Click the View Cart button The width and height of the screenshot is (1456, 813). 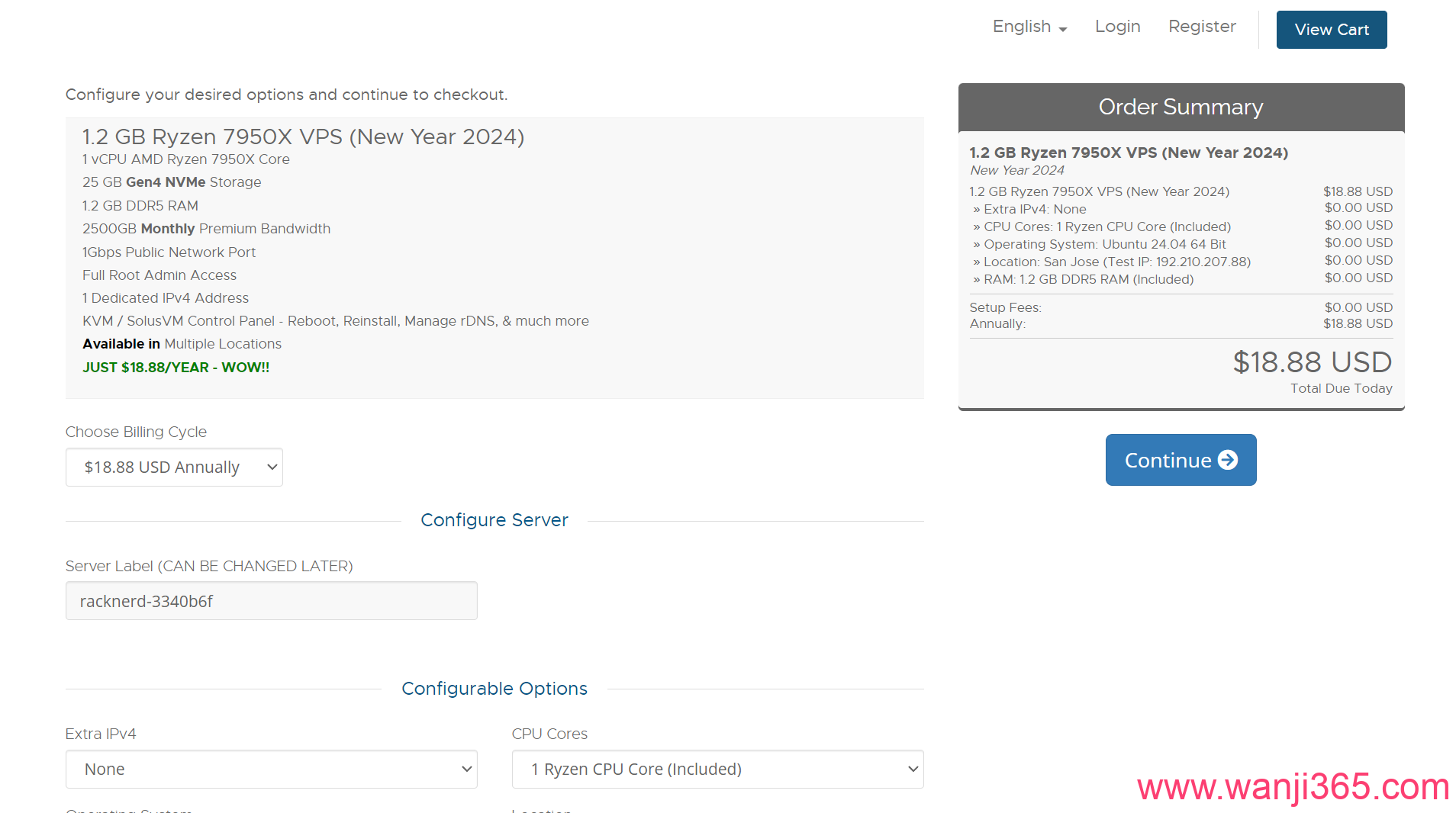coord(1331,30)
